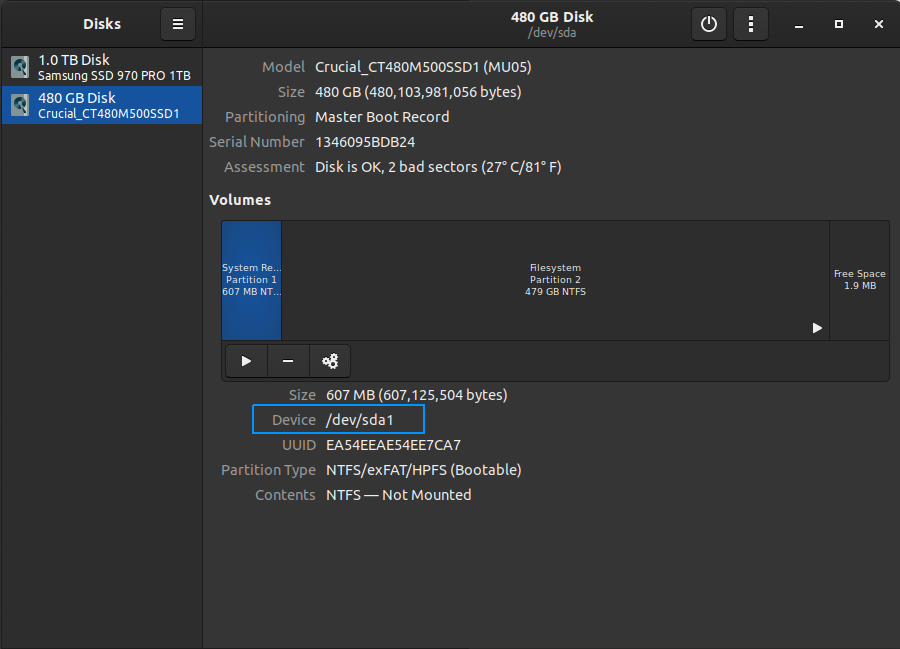Viewport: 900px width, 649px height.
Task: Click the Master Boot Record partitioning value
Action: [x=382, y=117]
